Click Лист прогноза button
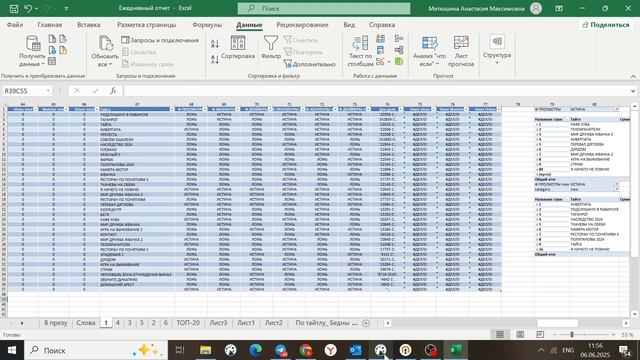The image size is (640, 360). 461,51
